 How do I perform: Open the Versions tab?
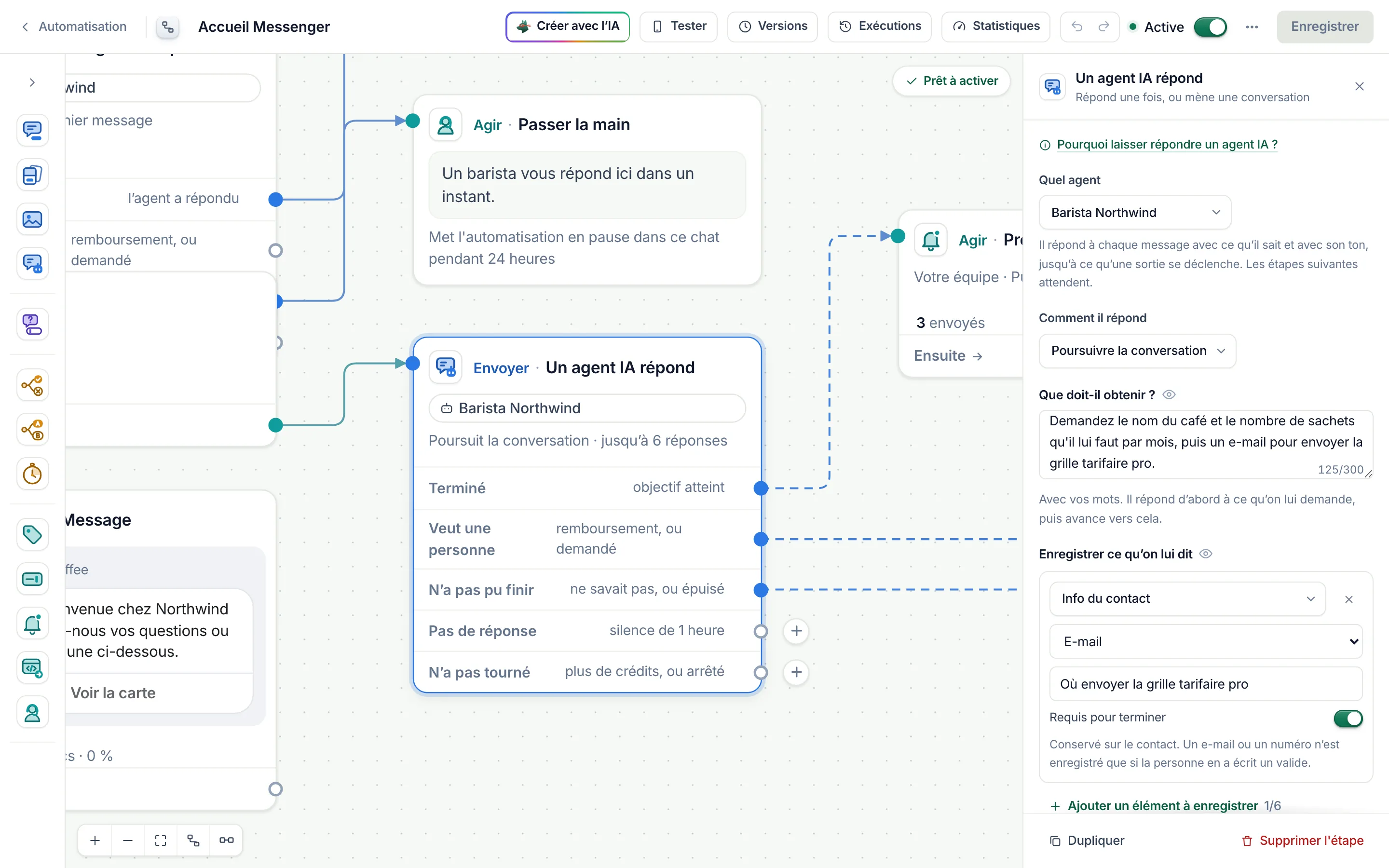(773, 27)
